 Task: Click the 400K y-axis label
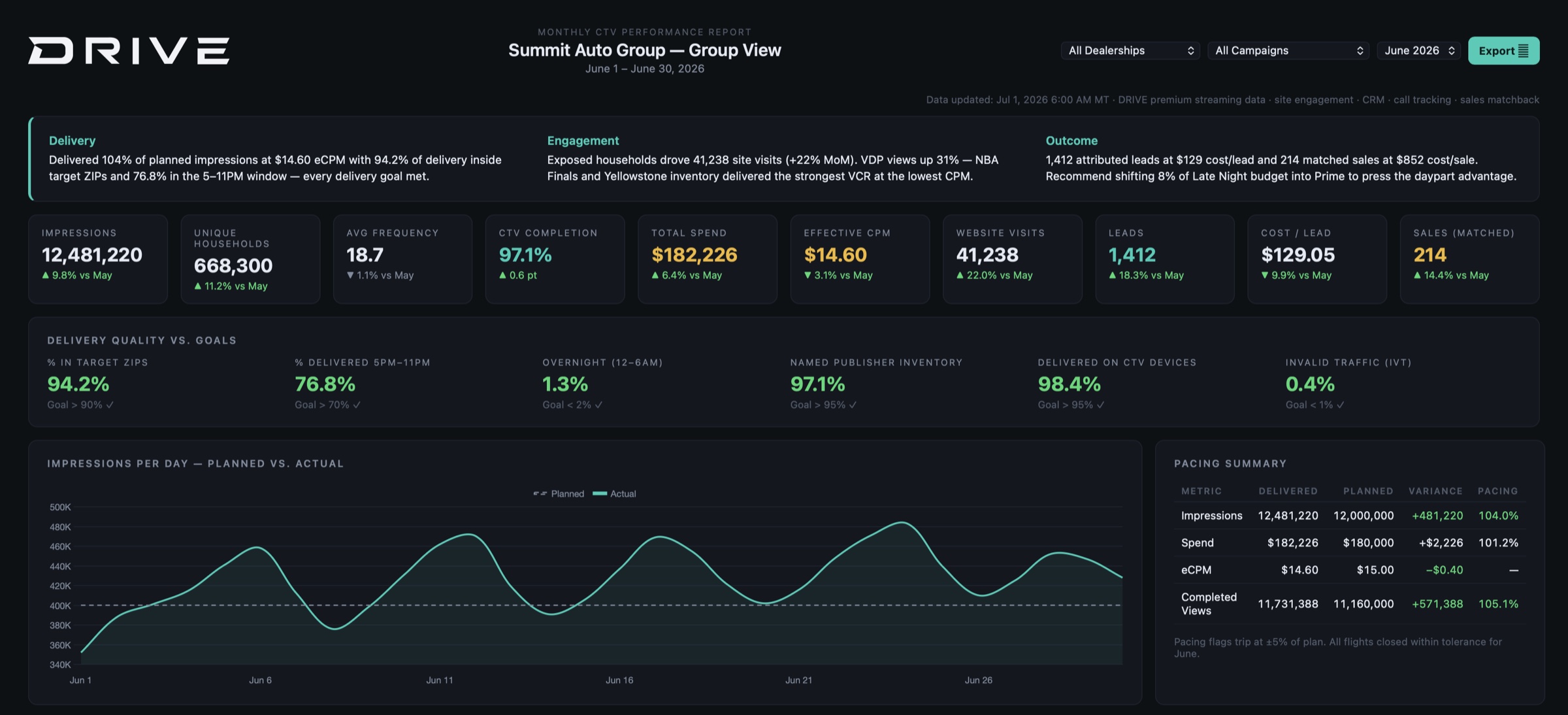60,606
